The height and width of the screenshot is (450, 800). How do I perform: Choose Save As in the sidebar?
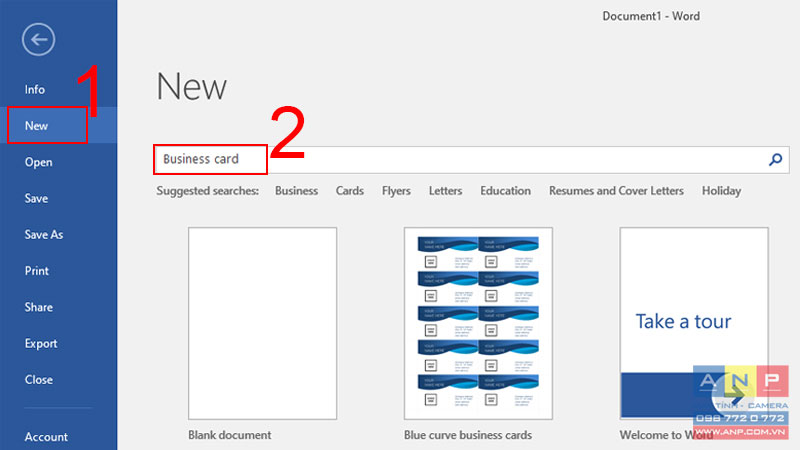coord(44,235)
